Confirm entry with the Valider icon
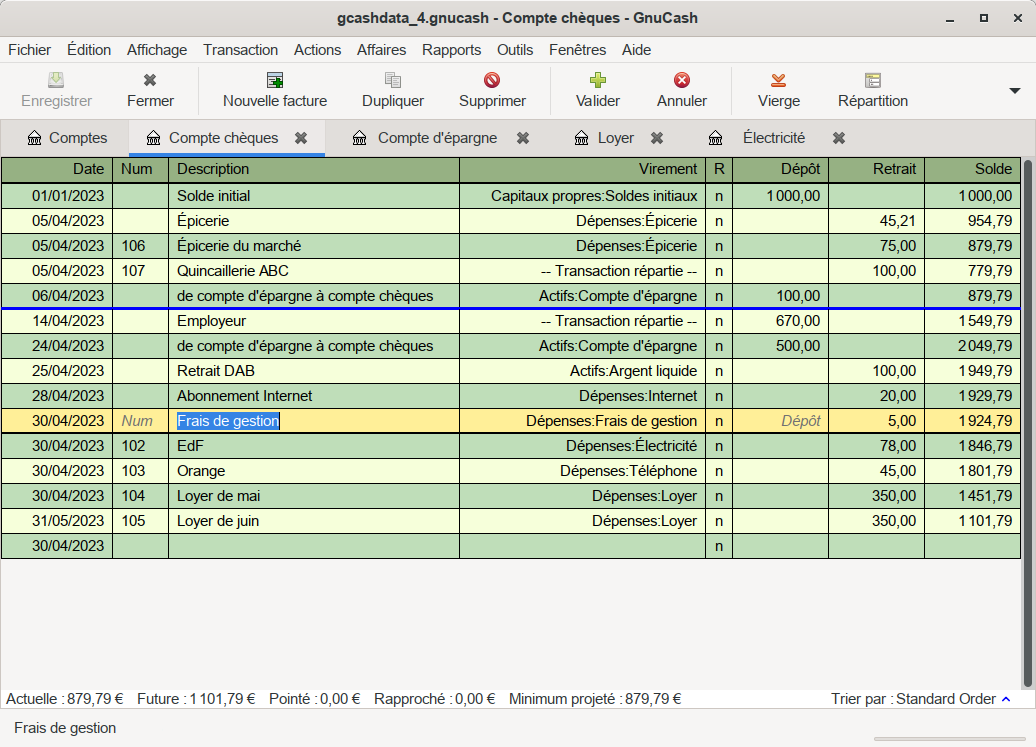This screenshot has height=747, width=1036. pos(597,81)
